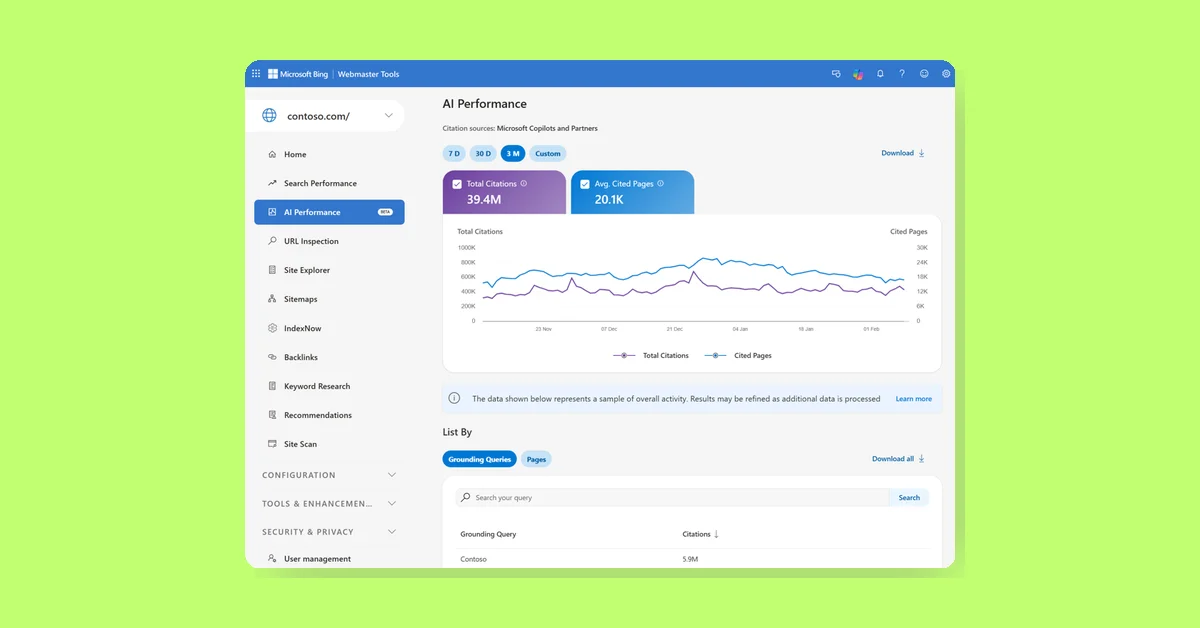Screen dimensions: 1200x628
Task: Open the app launcher grid icon
Action: click(255, 73)
